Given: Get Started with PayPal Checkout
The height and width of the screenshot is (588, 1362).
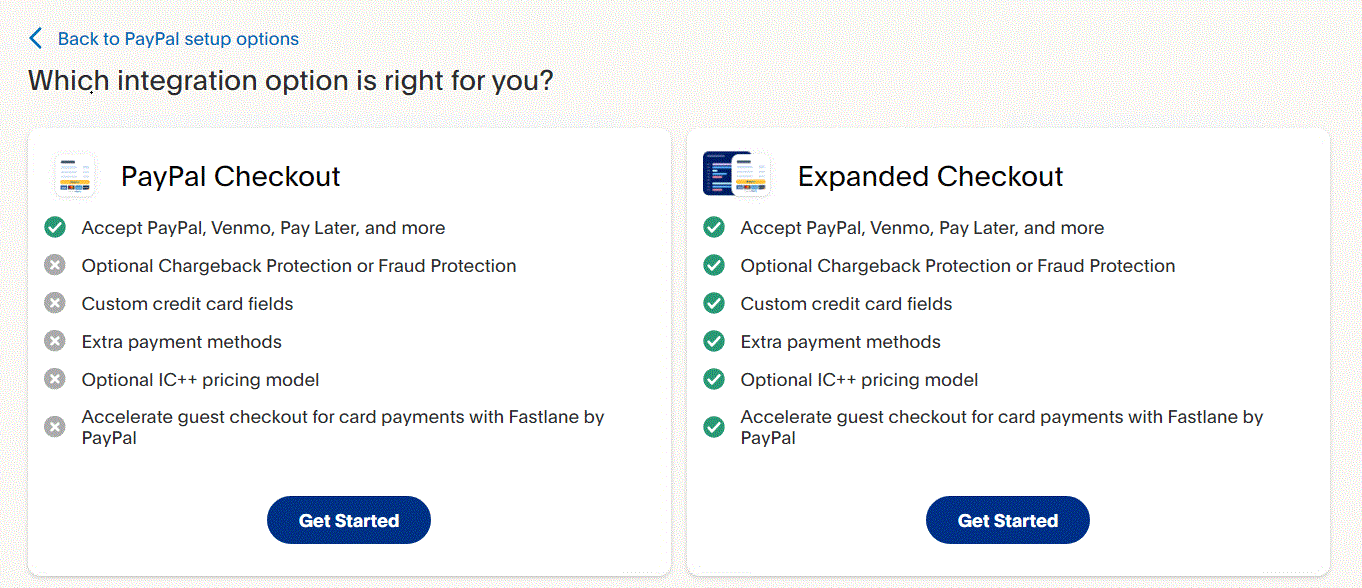Looking at the screenshot, I should point(349,520).
